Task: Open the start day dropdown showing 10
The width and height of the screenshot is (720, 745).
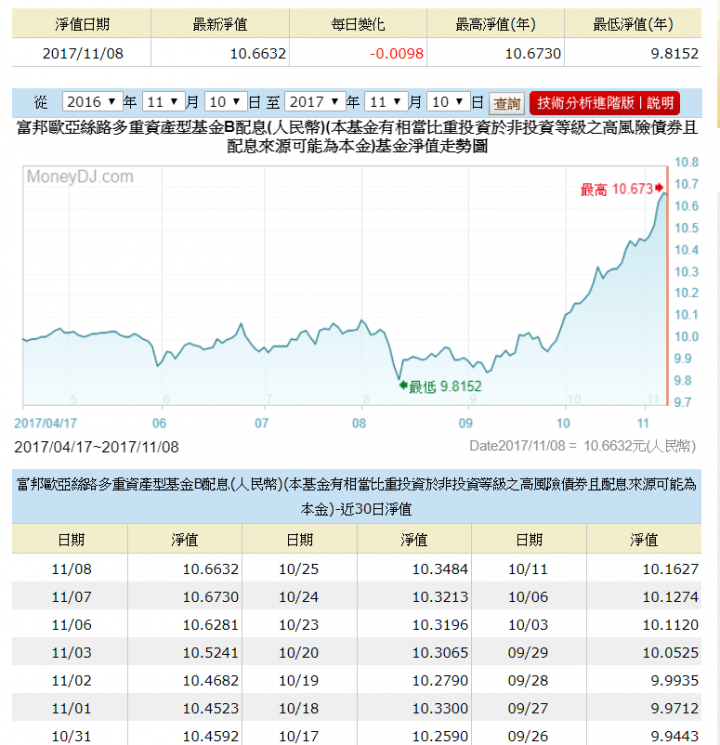Action: pos(225,102)
